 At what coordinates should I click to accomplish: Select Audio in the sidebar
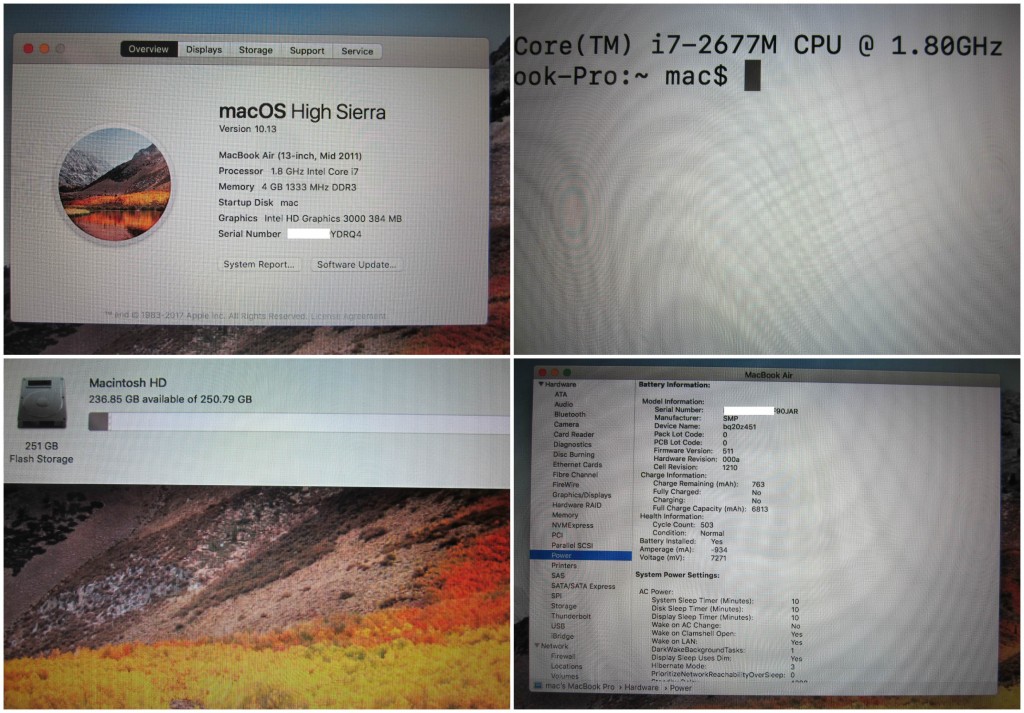pos(564,404)
